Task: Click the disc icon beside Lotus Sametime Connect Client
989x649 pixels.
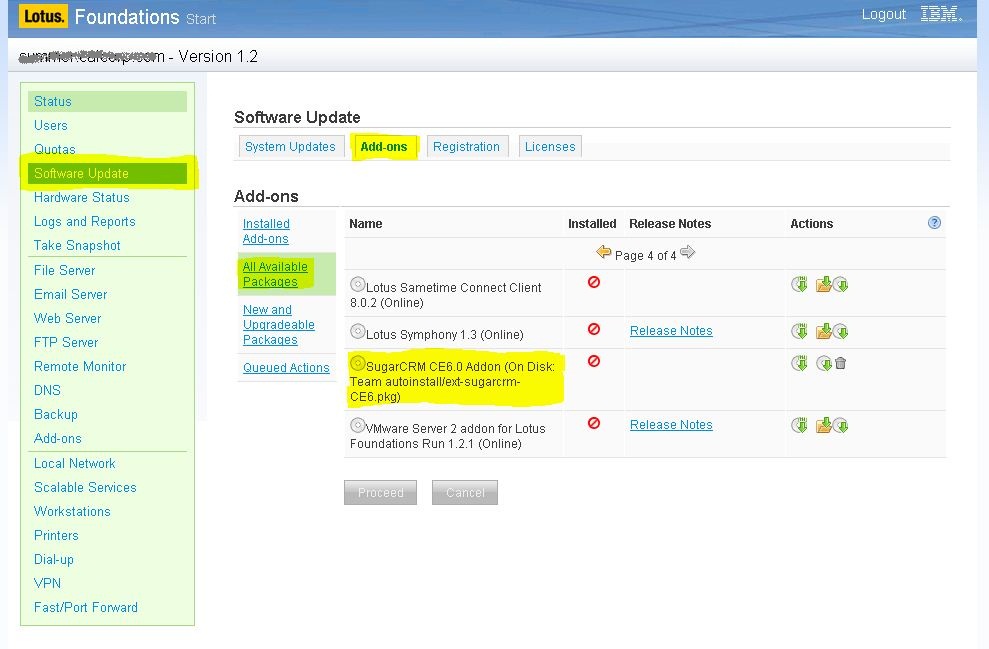Action: point(358,284)
